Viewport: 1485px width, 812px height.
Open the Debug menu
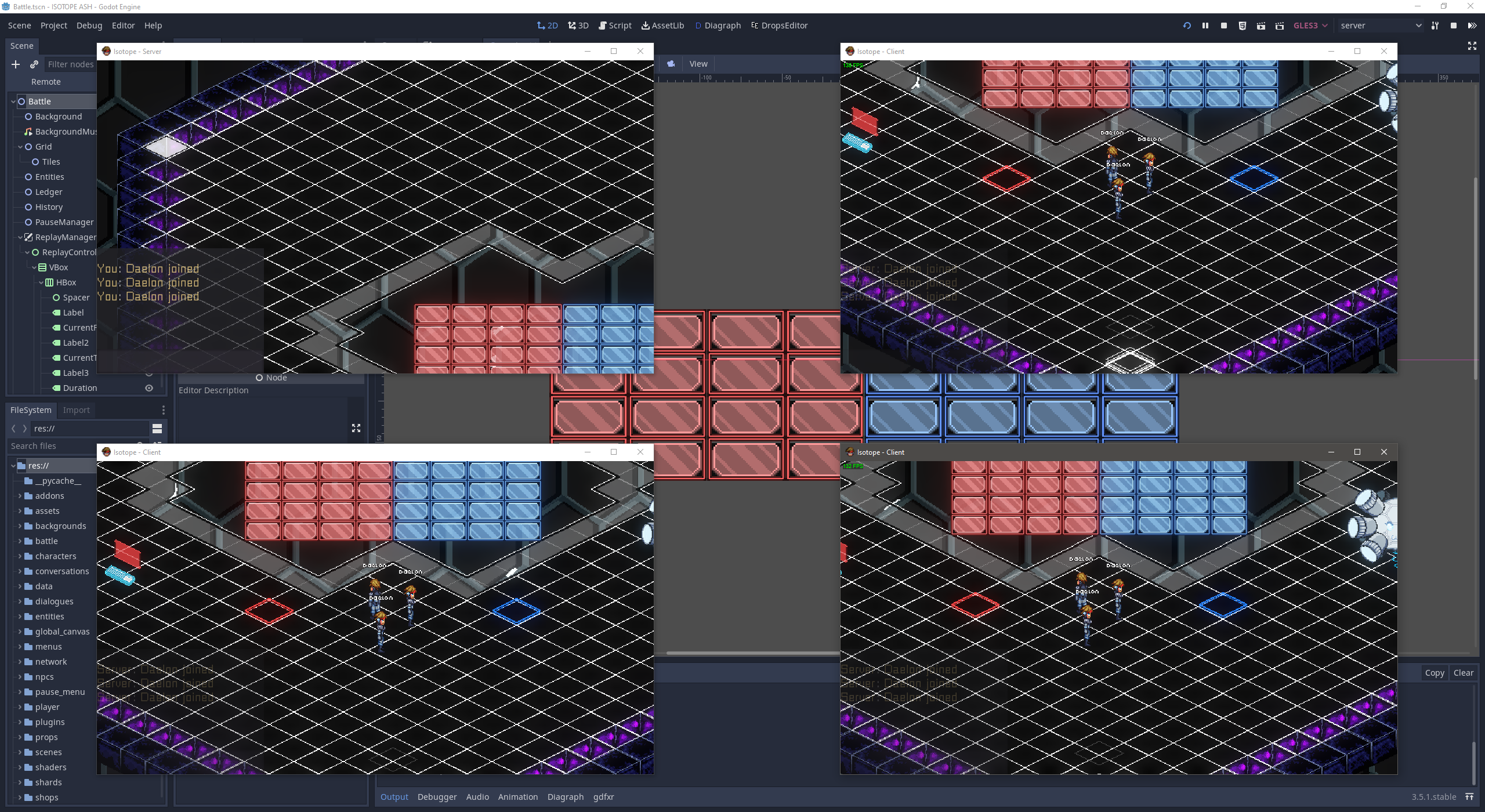pos(89,26)
